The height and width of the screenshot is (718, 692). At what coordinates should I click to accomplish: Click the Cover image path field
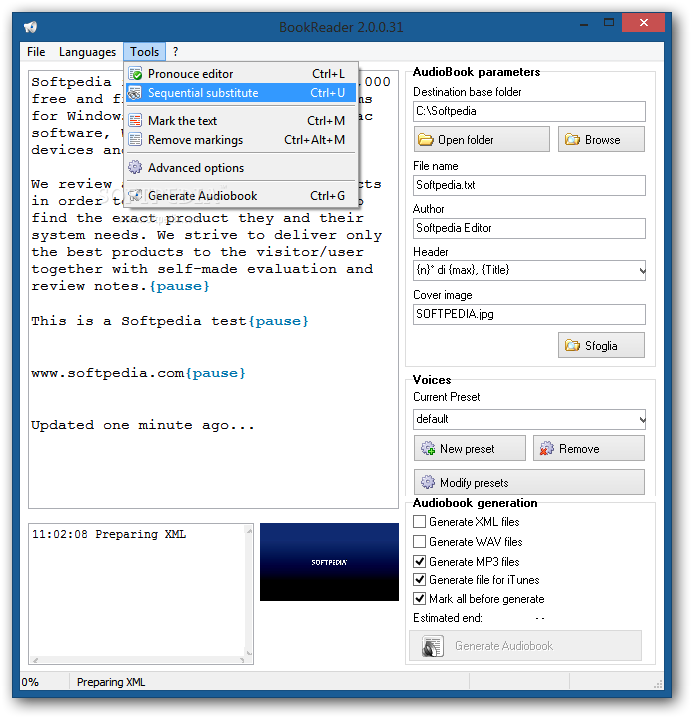pos(529,315)
